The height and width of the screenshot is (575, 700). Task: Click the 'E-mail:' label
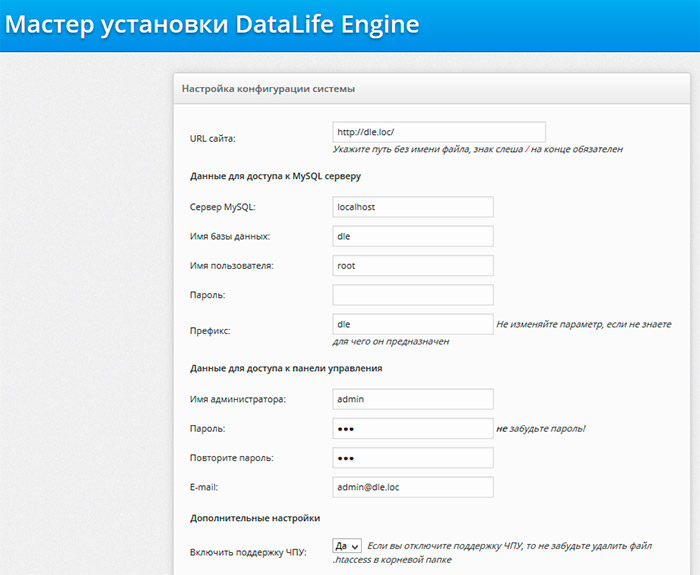(204, 488)
